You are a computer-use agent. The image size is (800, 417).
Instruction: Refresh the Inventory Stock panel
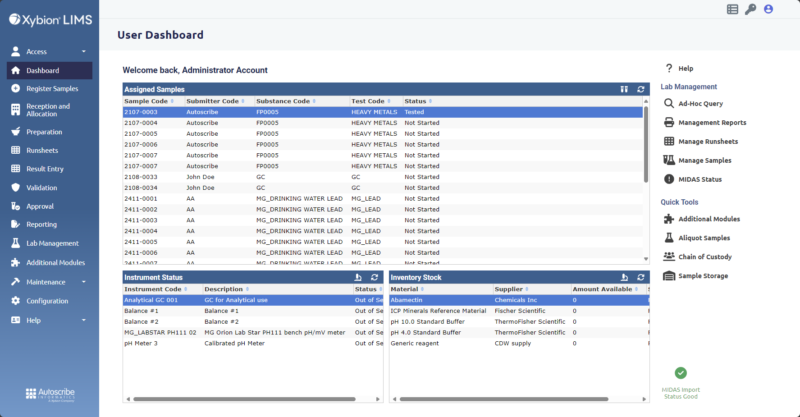641,277
